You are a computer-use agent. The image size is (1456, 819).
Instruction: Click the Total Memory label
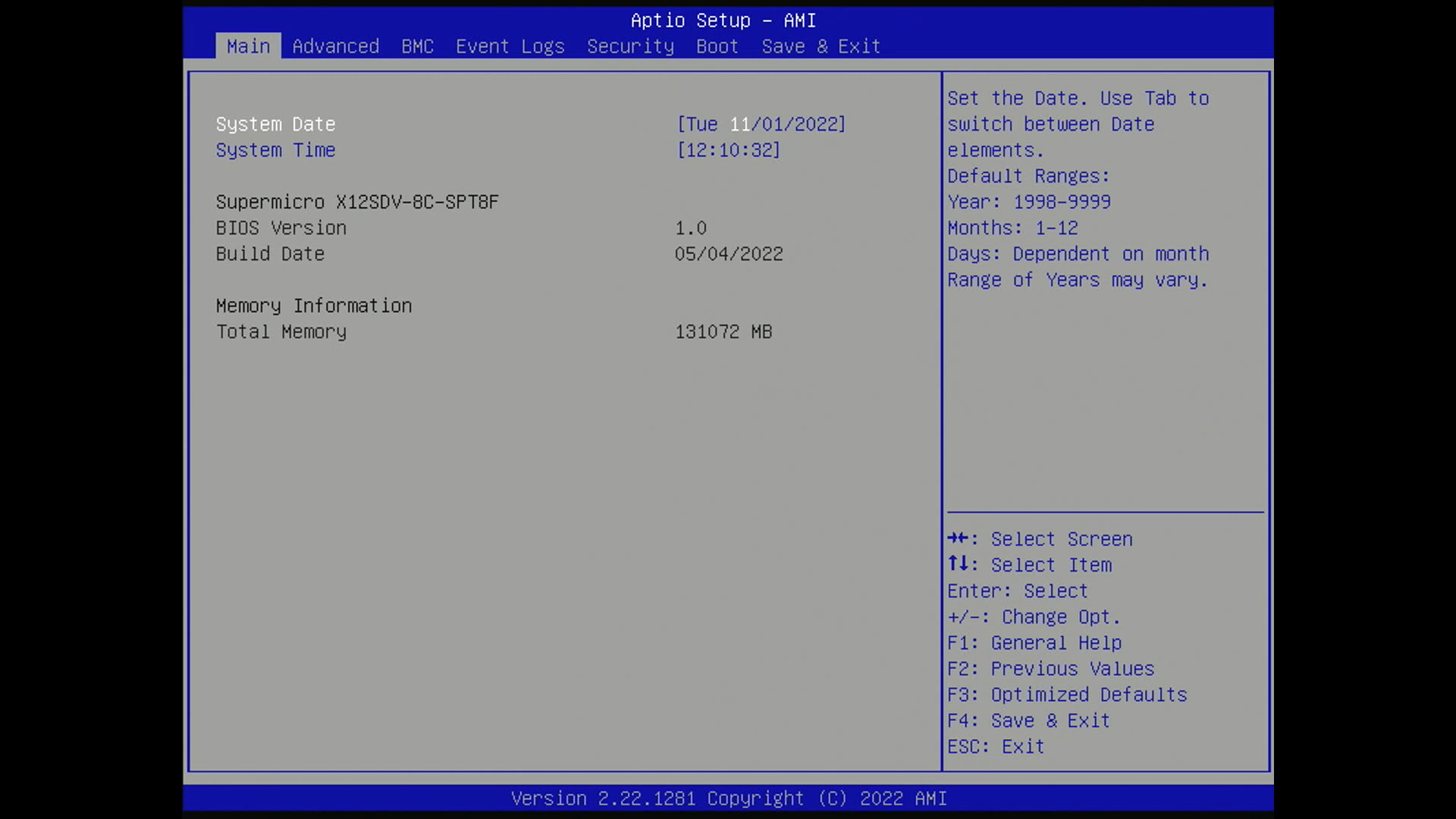[281, 332]
